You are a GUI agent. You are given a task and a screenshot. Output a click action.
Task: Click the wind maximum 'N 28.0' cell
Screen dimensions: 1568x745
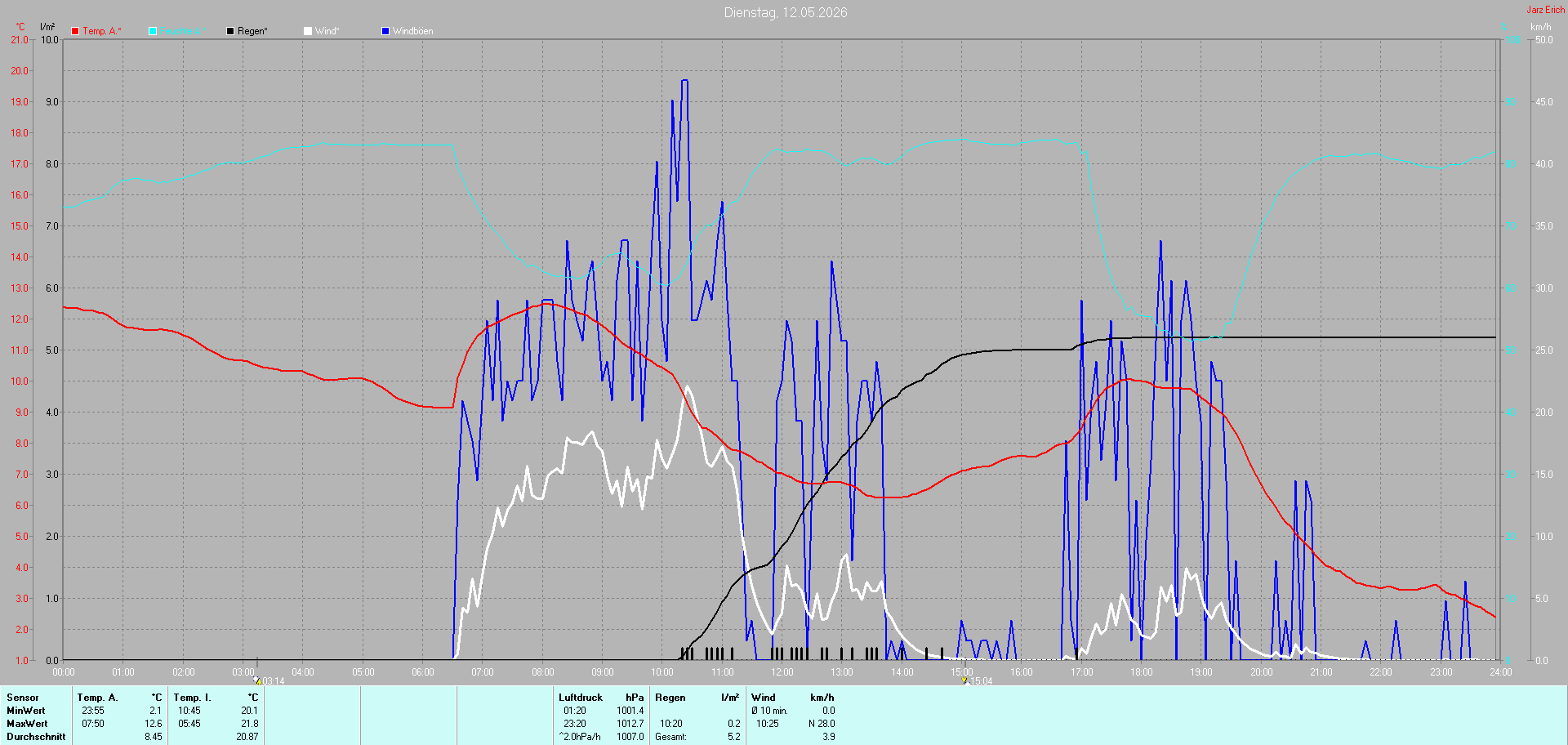(822, 724)
